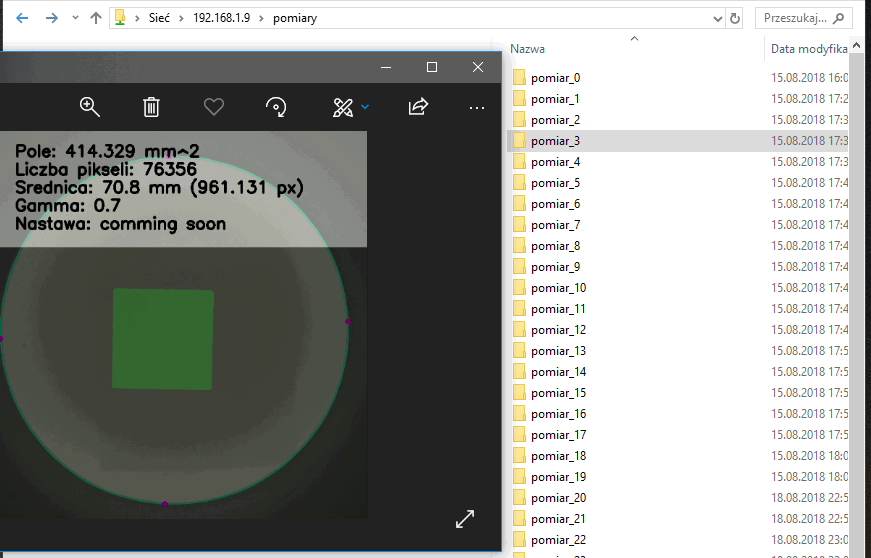Select folder pomiar_22

(x=558, y=540)
